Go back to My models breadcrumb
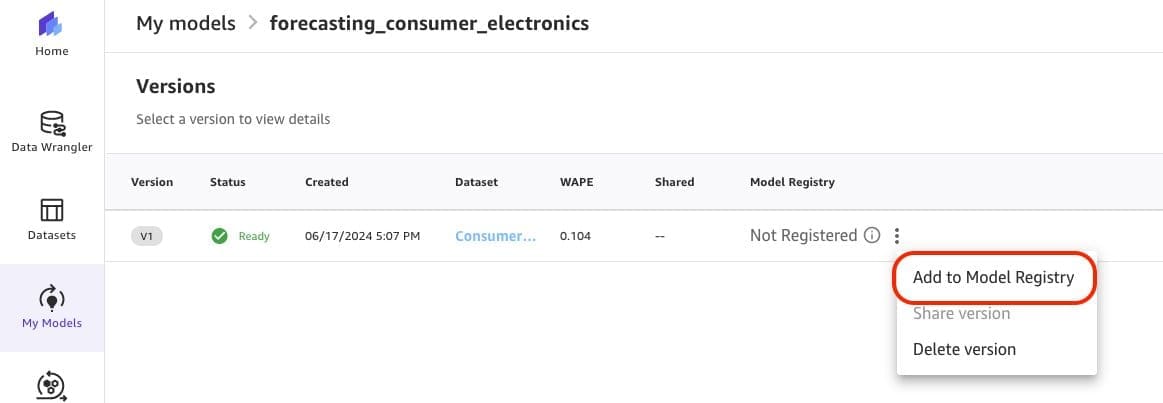Viewport: 1163px width, 403px height. tap(186, 22)
